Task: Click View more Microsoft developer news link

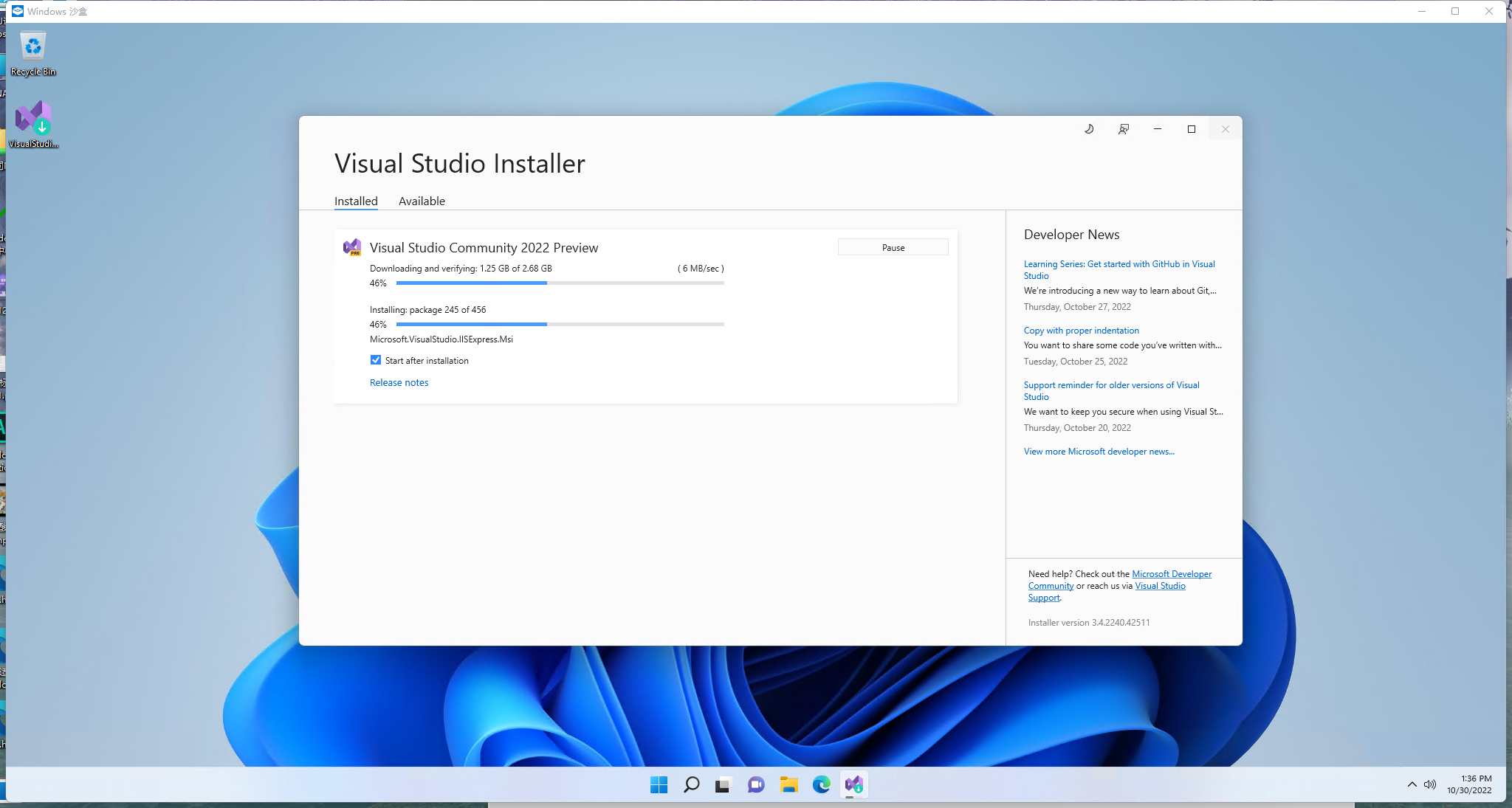Action: click(x=1099, y=452)
